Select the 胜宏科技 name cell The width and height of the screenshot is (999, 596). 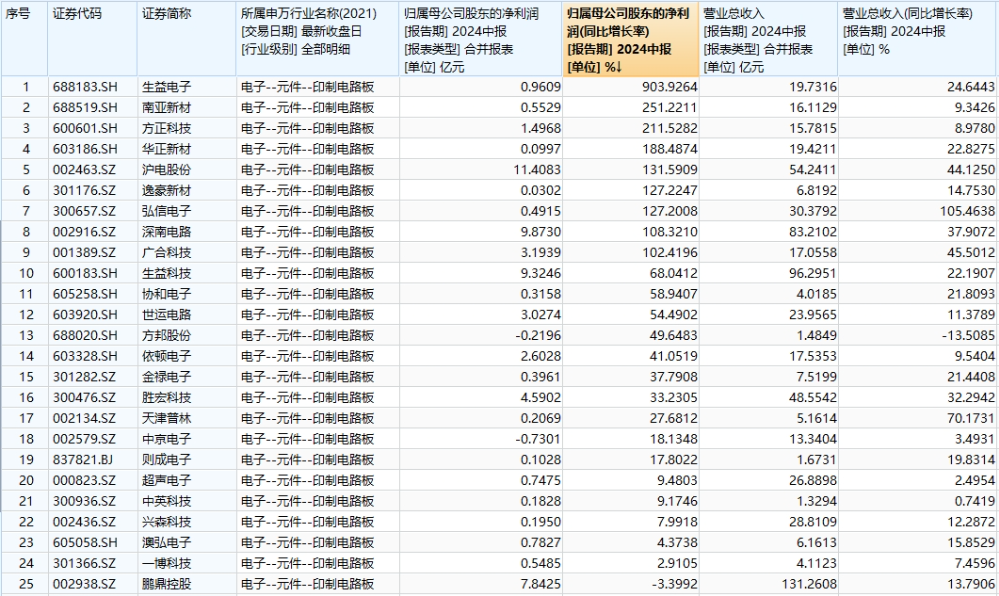(x=165, y=397)
